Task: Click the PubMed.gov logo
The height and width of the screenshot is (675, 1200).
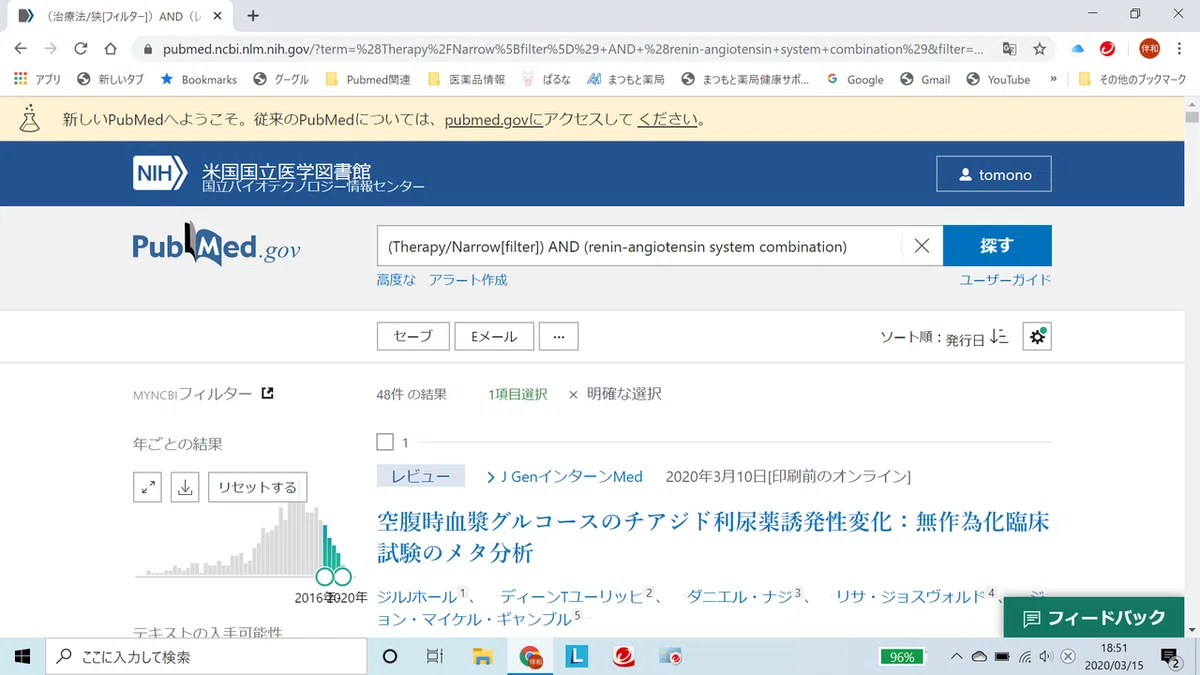Action: 216,246
